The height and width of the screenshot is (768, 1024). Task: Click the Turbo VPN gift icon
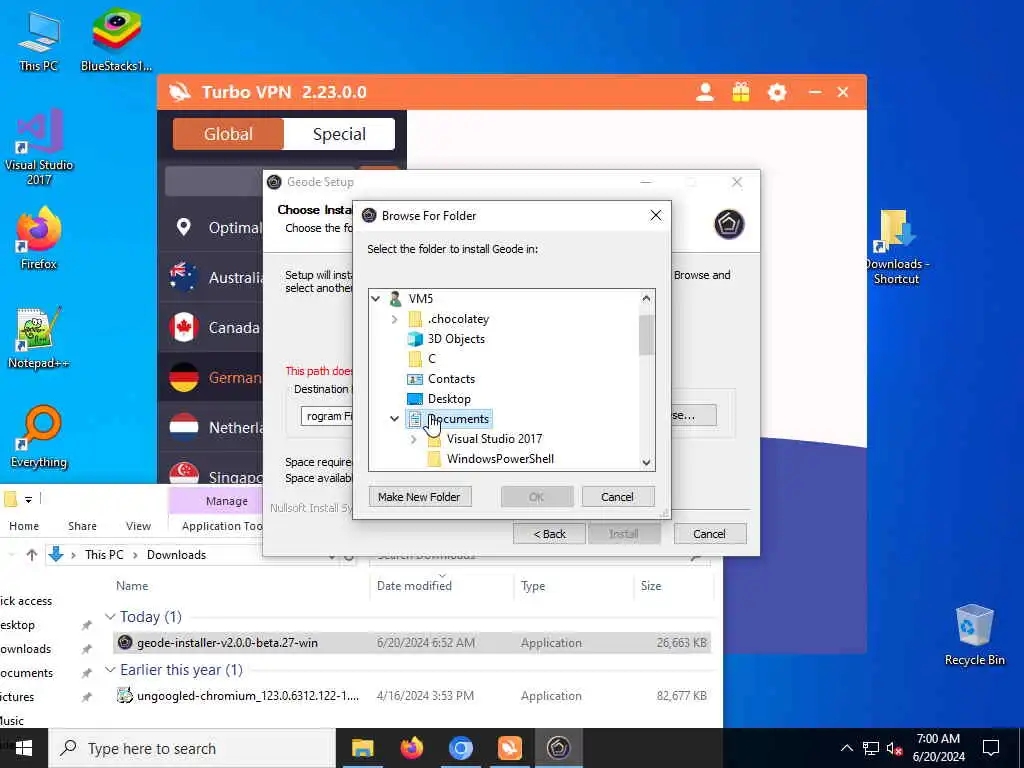(741, 92)
